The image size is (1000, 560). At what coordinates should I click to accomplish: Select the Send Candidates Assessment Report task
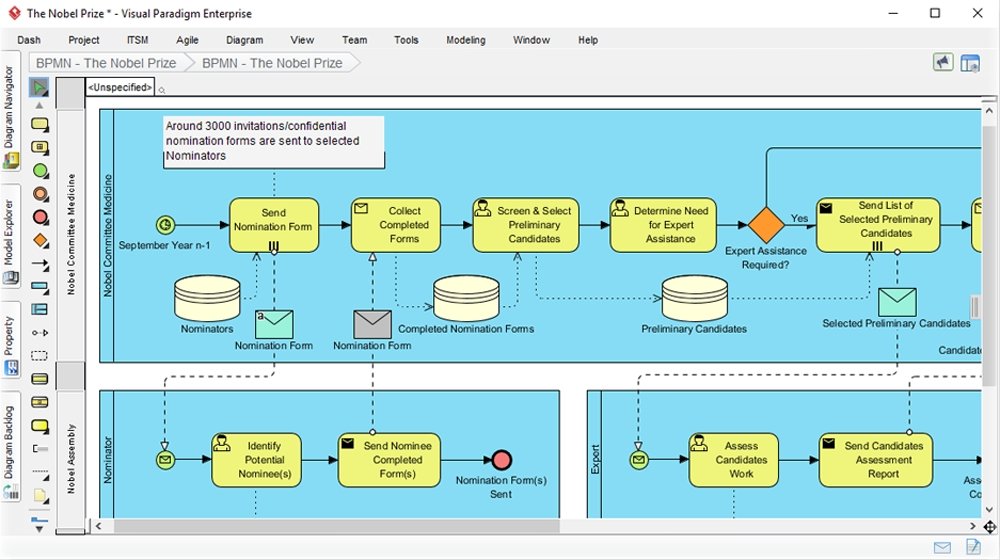876,460
